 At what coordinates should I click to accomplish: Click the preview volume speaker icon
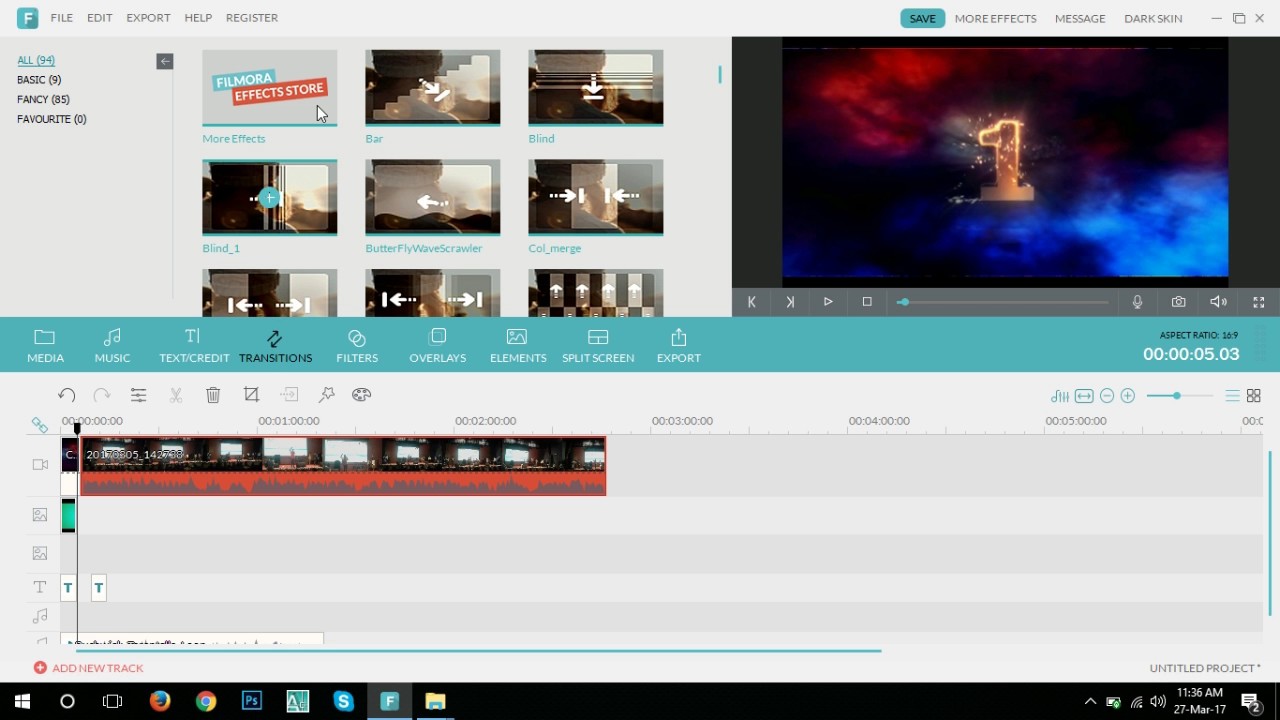click(1218, 302)
